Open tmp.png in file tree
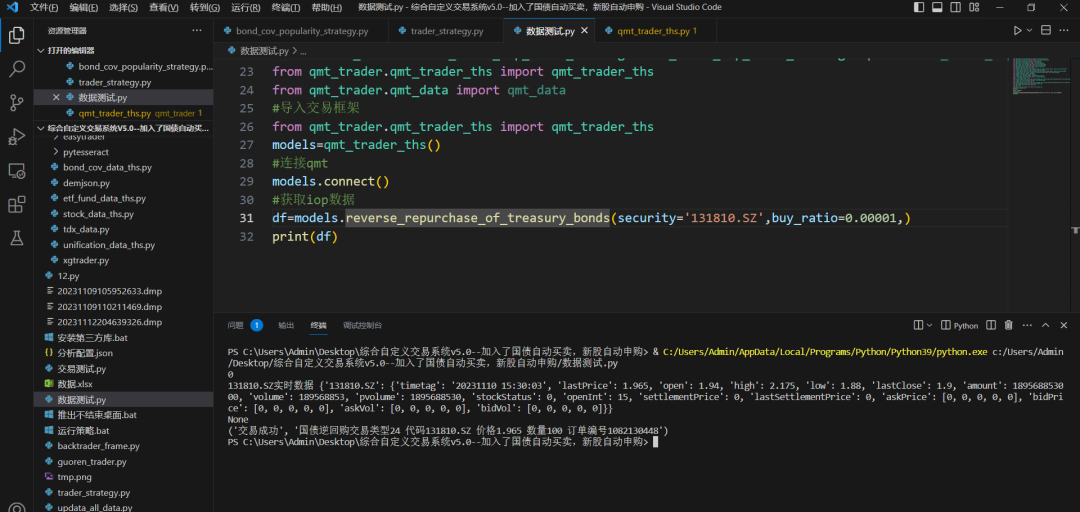1080x512 pixels. click(74, 477)
